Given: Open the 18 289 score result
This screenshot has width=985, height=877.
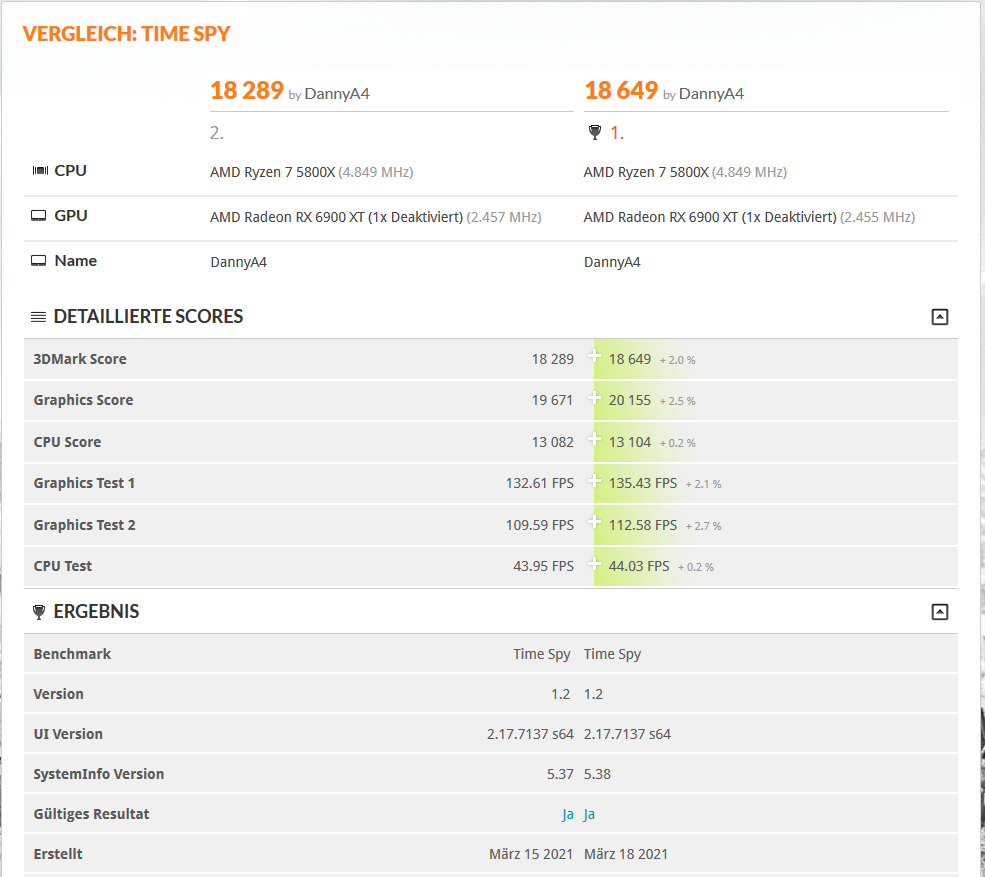Looking at the screenshot, I should pyautogui.click(x=247, y=90).
